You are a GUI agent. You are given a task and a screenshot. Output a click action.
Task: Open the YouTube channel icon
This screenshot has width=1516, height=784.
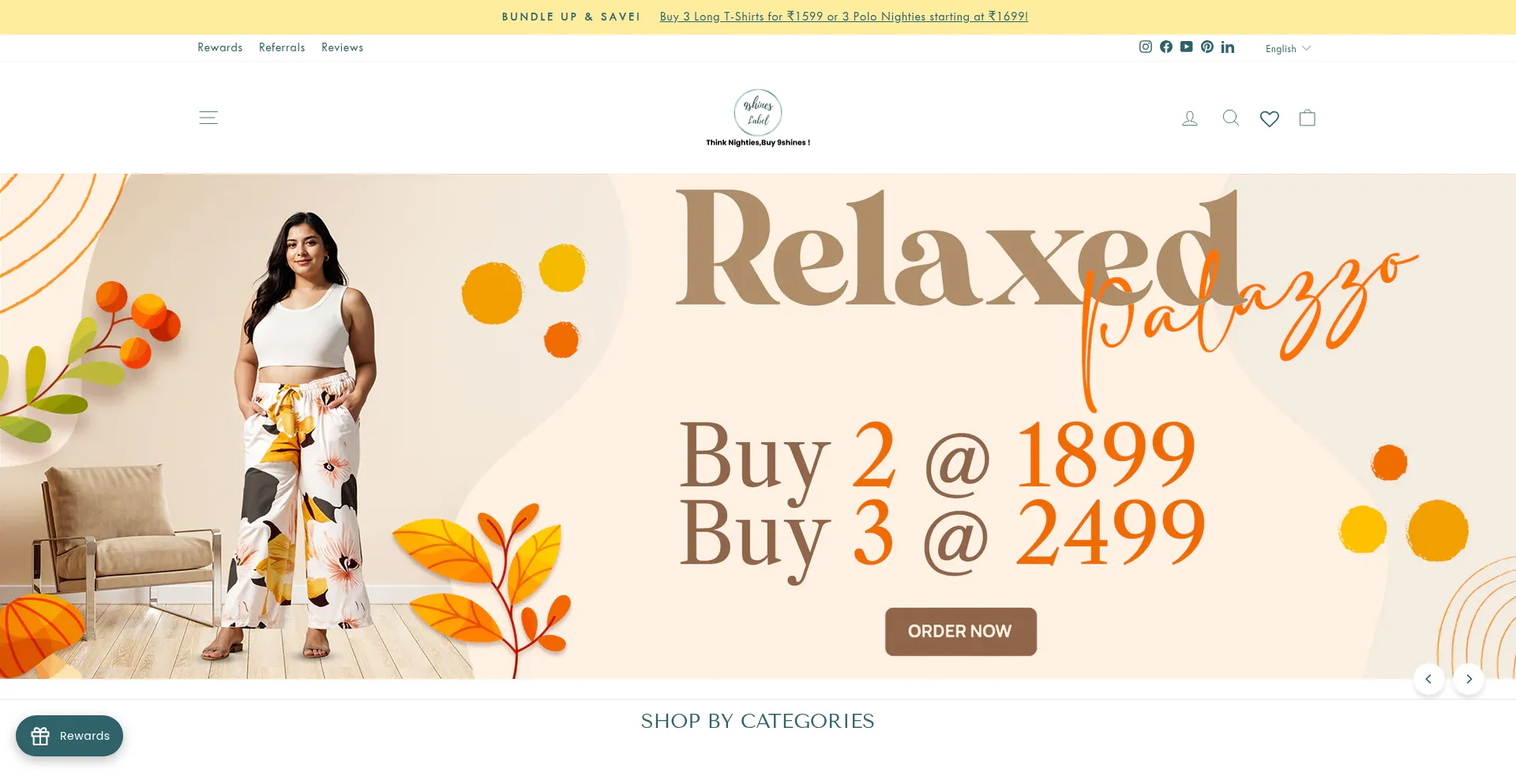tap(1186, 47)
